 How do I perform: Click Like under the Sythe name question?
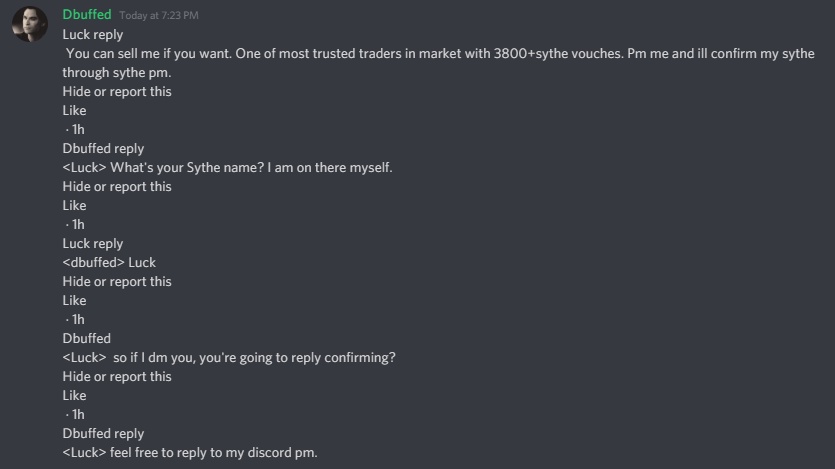click(x=74, y=205)
